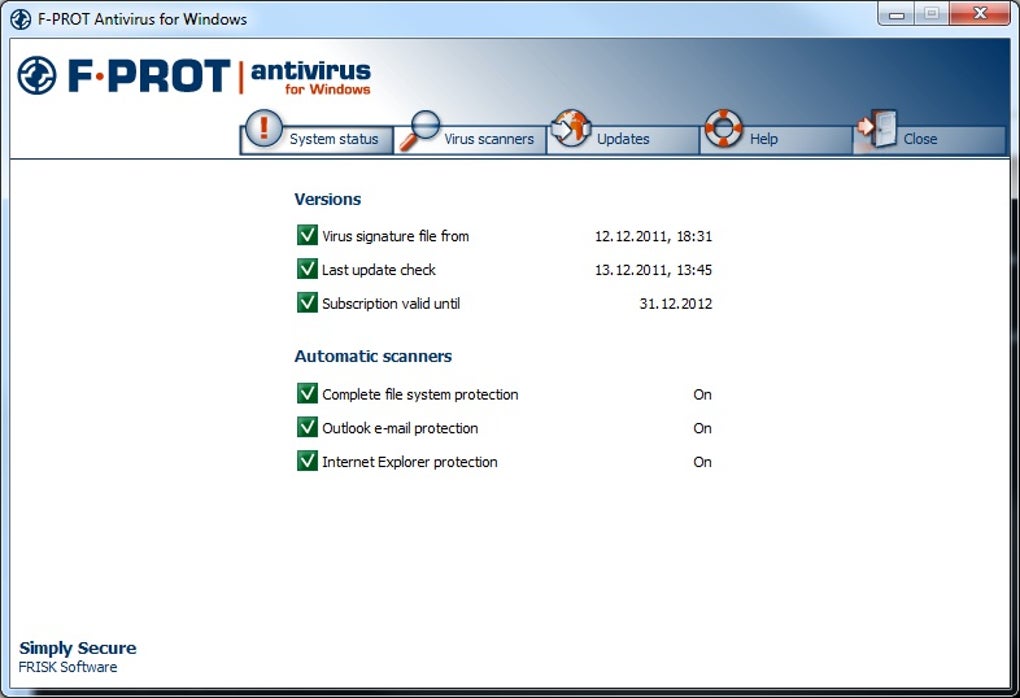Screen dimensions: 1020x698
Task: Click the 'Complete file system protection' label
Action: [420, 394]
